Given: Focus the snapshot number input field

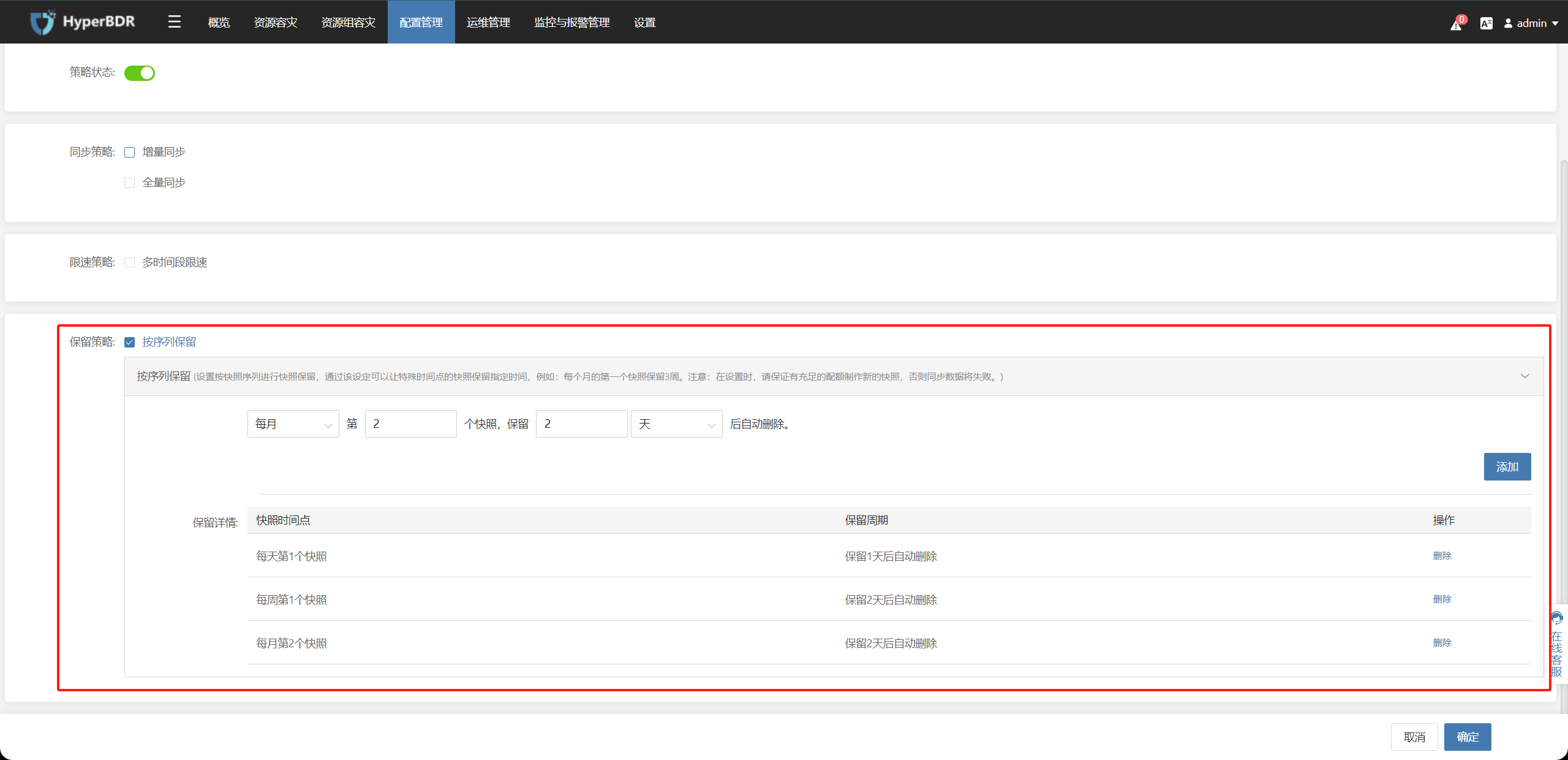Looking at the screenshot, I should click(410, 424).
